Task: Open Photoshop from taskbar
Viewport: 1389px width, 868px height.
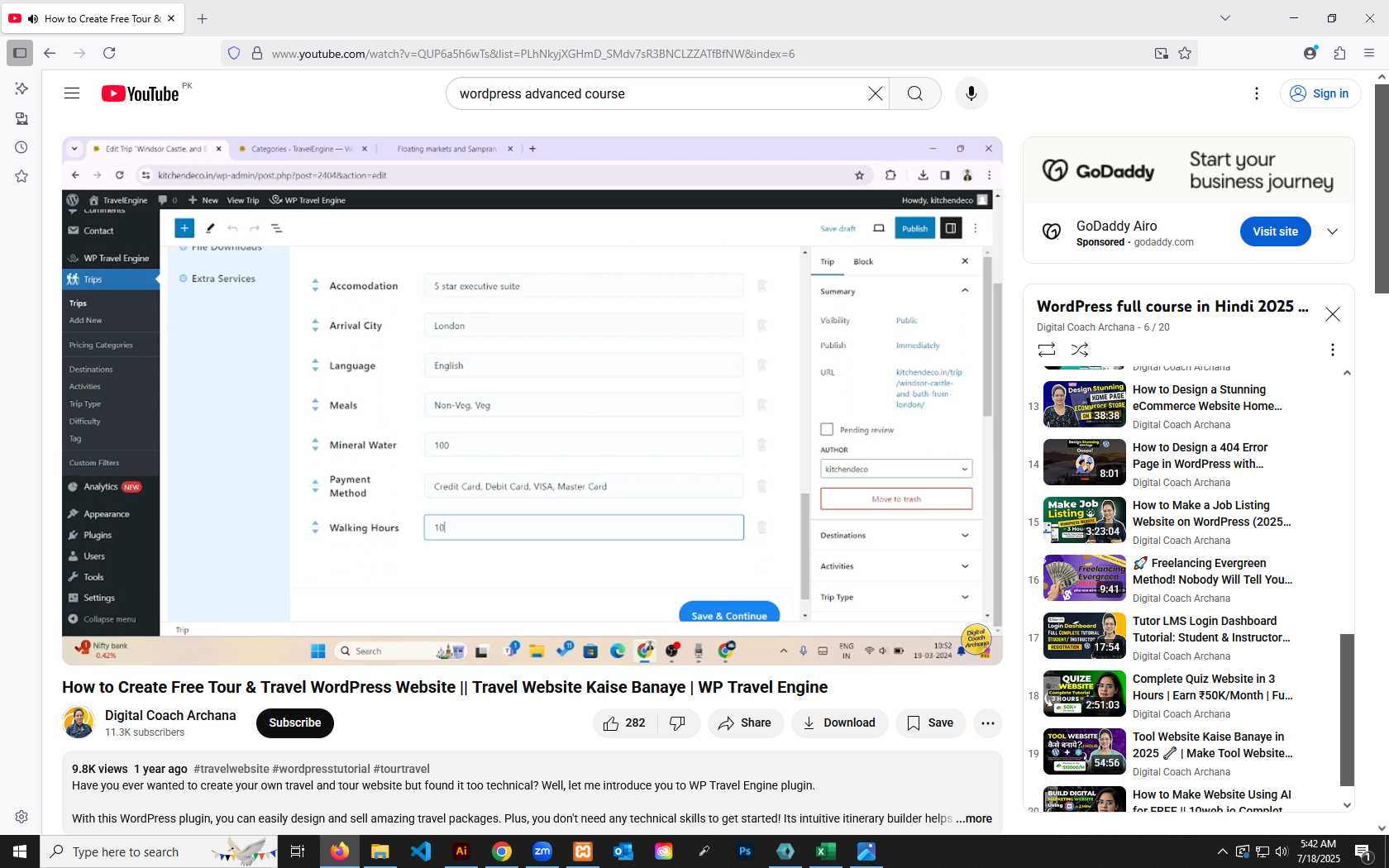Action: (x=745, y=851)
